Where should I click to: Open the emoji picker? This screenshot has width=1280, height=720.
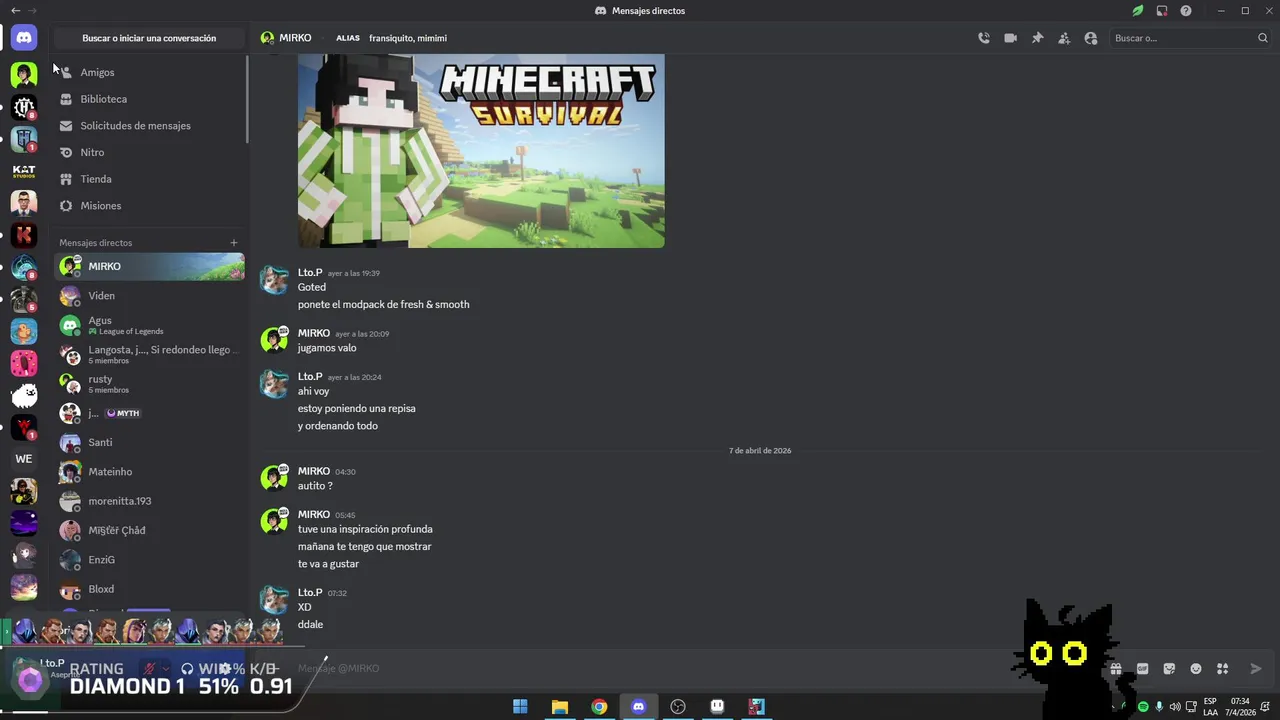point(1196,669)
